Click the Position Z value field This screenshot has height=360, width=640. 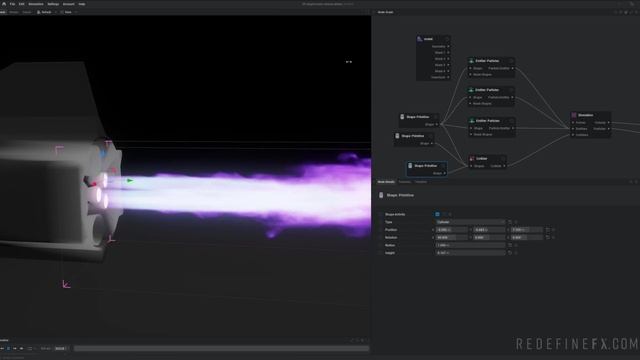pyautogui.click(x=527, y=230)
